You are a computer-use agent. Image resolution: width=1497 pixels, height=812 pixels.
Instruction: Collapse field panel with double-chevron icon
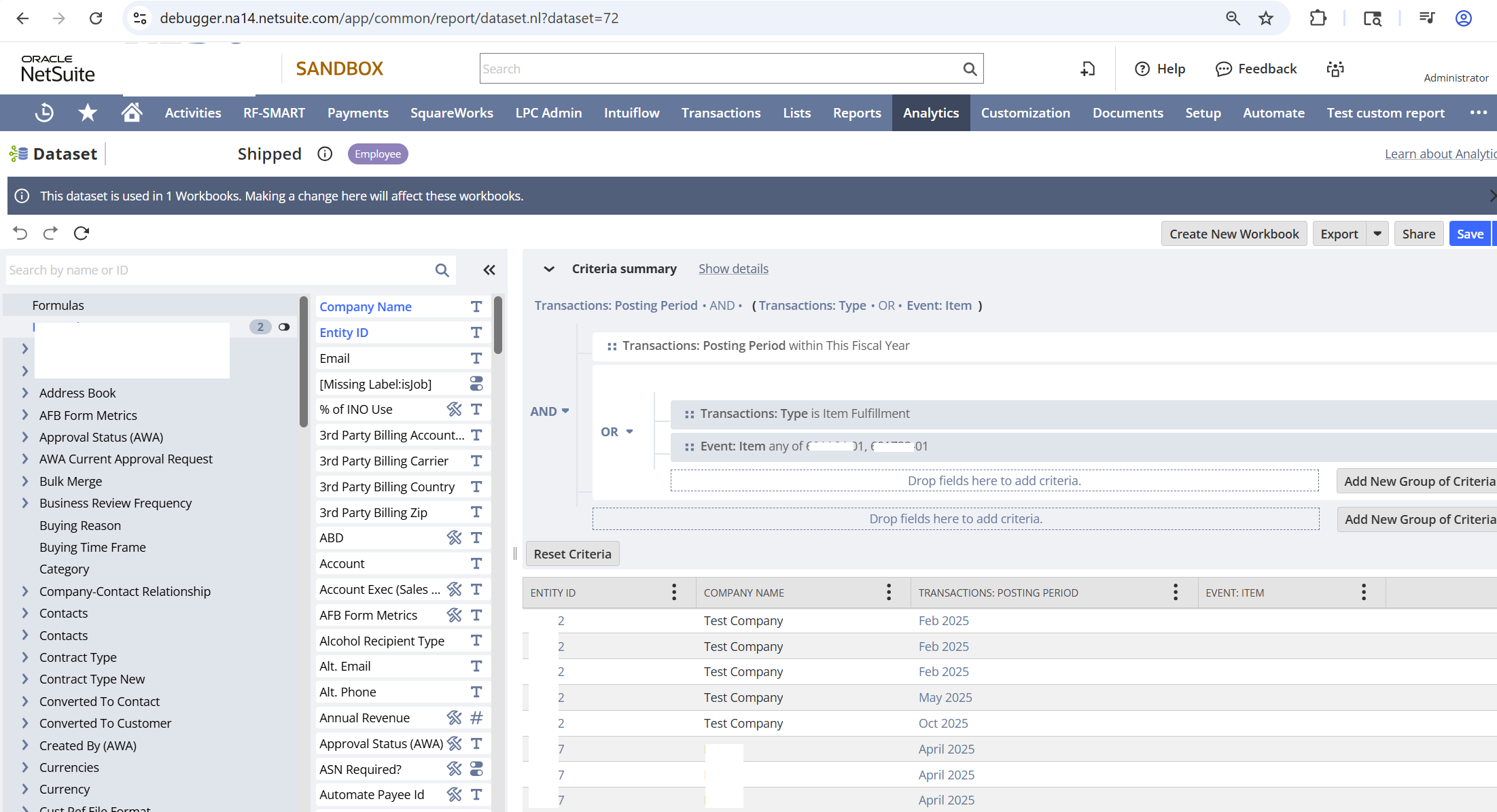pos(489,270)
